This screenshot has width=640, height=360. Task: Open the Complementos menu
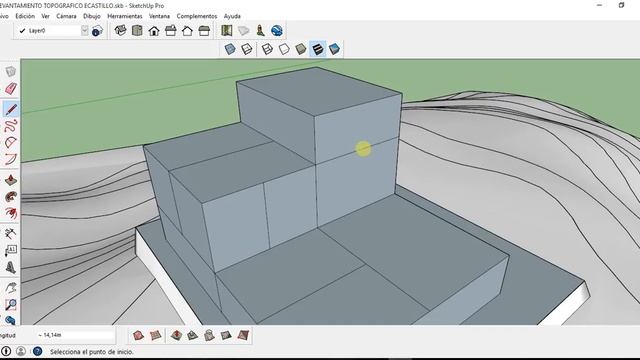click(x=197, y=16)
